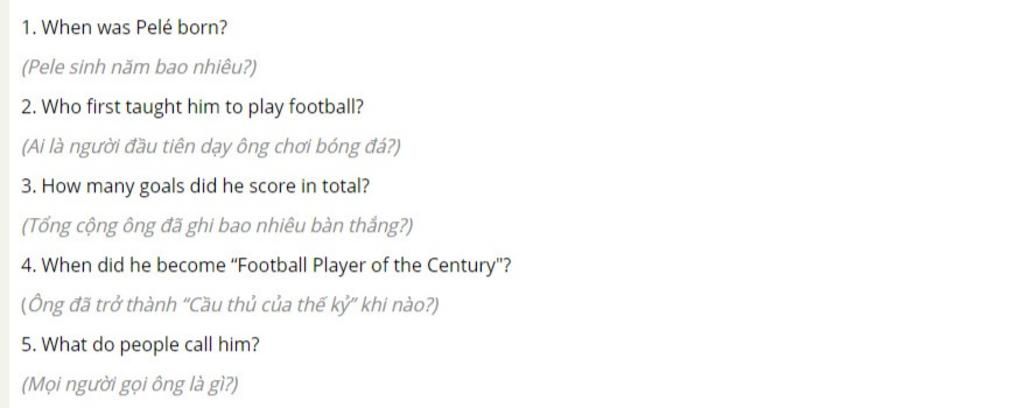Click the number '1.' at the first question
This screenshot has height=408, width=1024.
tap(29, 27)
